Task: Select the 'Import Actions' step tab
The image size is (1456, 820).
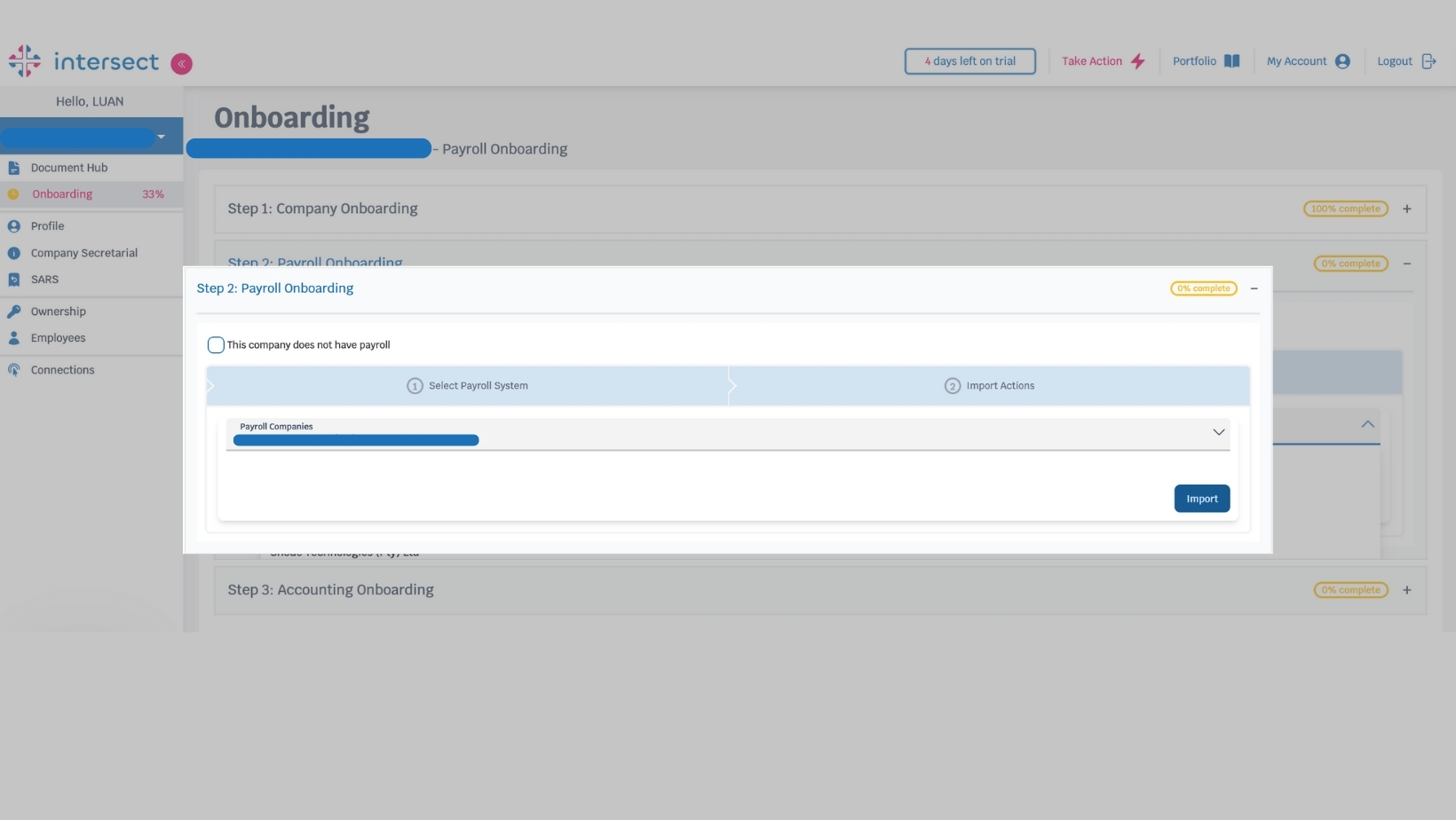Action: 989,386
